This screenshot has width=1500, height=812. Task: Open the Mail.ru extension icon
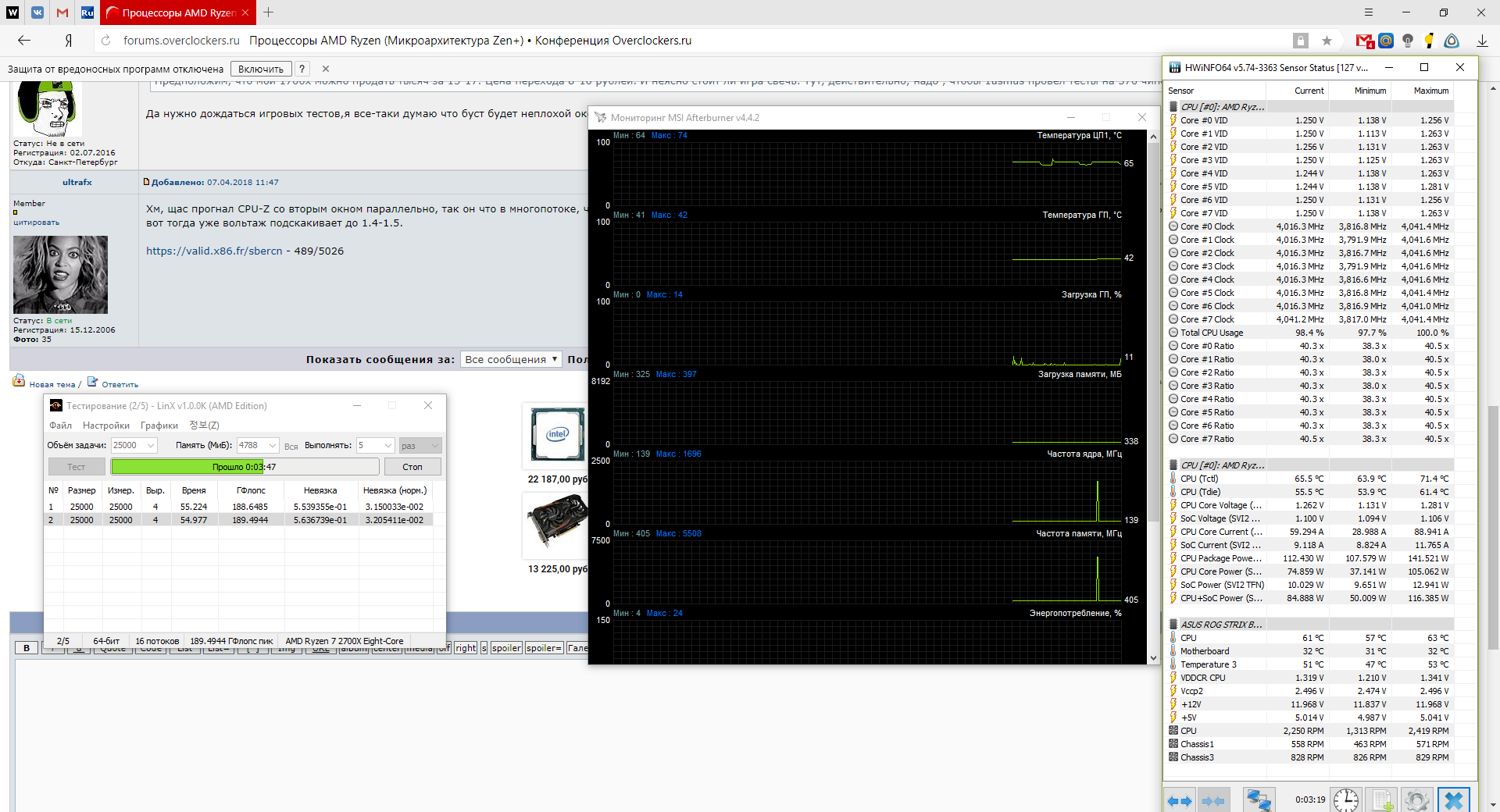tap(1386, 41)
